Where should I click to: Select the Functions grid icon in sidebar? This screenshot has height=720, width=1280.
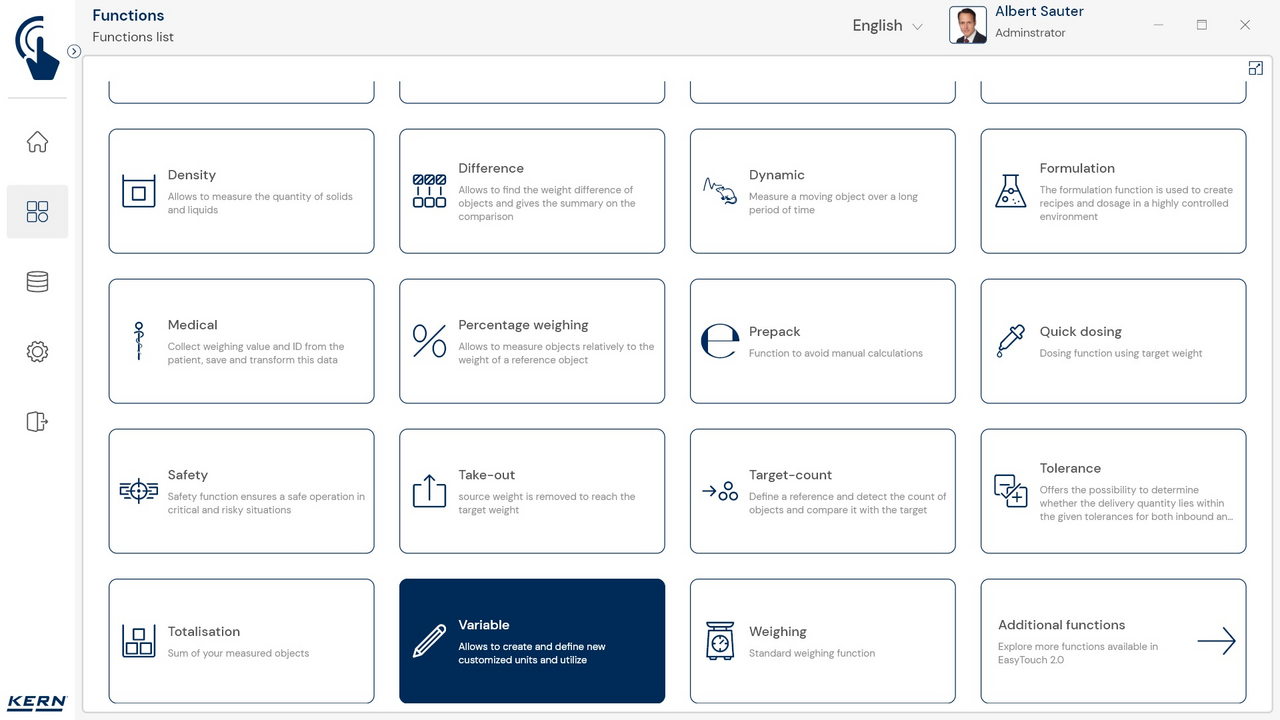[x=37, y=212]
